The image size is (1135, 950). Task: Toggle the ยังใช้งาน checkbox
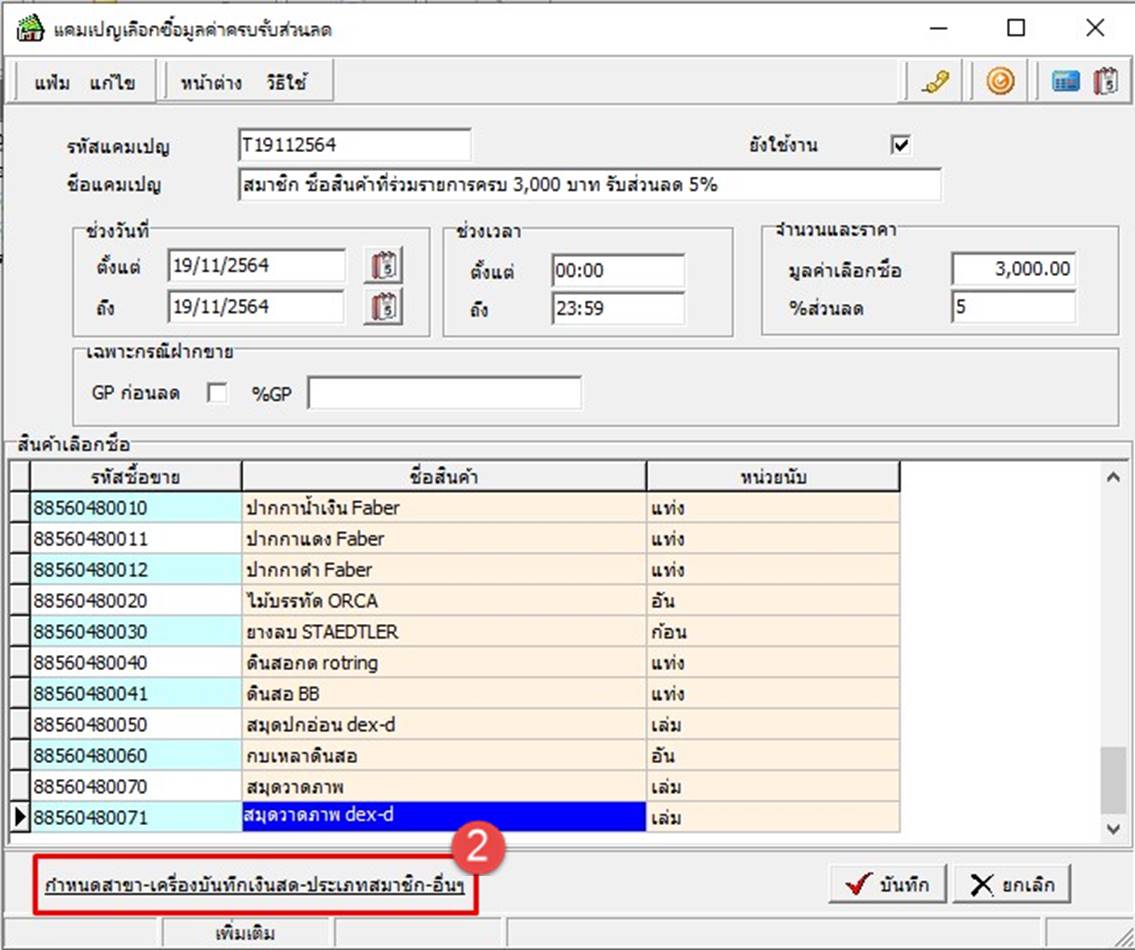pos(901,145)
